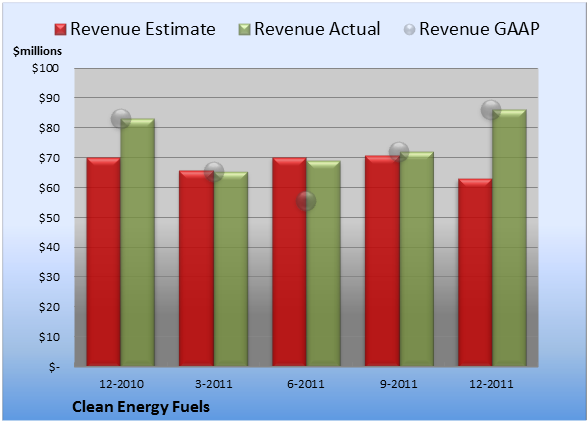Click the GAAP marker for 3-2011
This screenshot has height=422, width=588.
214,172
